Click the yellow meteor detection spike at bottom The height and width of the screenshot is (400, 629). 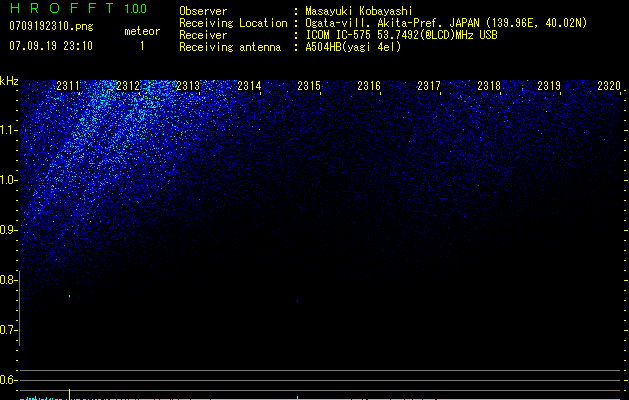(69, 394)
